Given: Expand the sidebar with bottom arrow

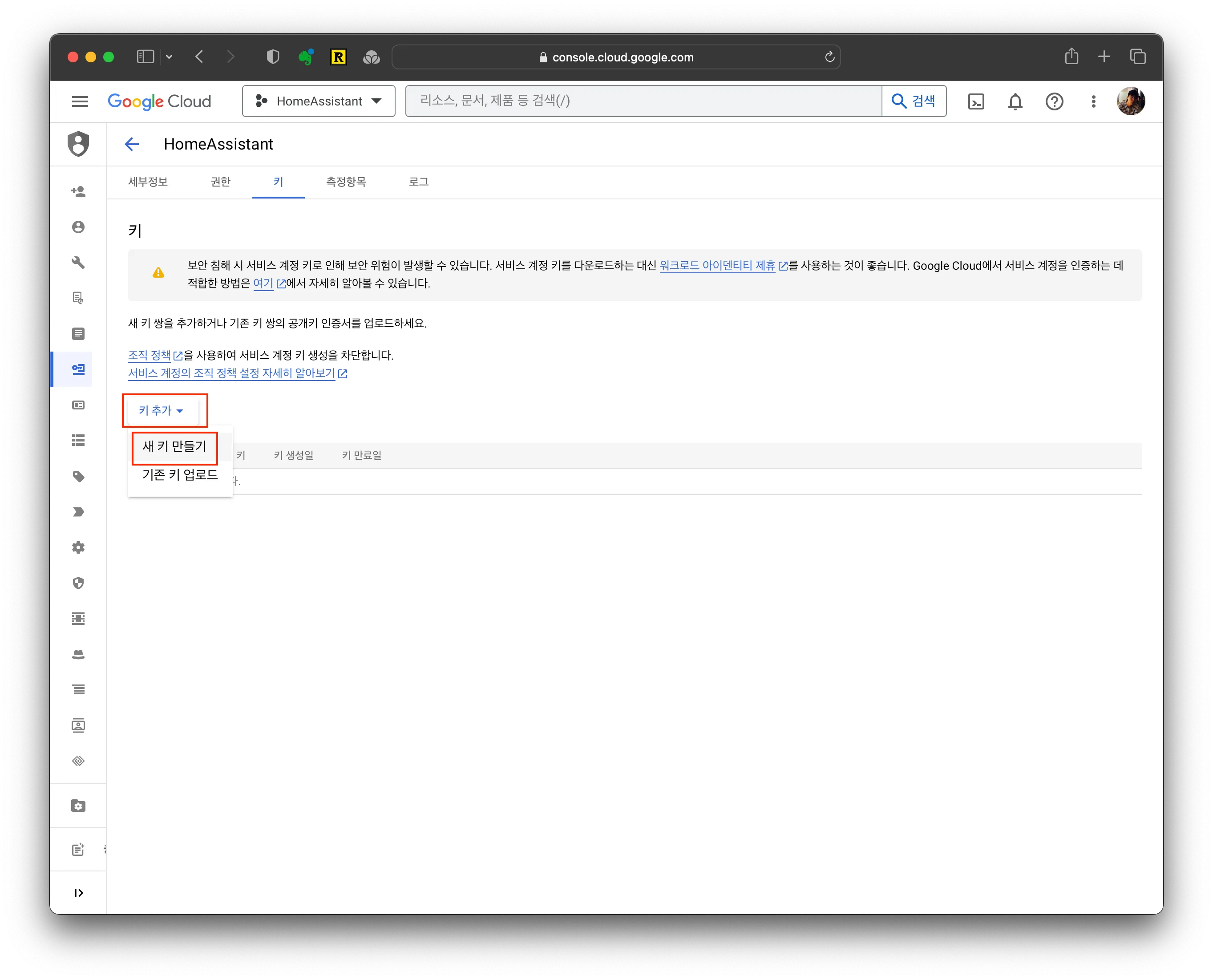Looking at the screenshot, I should tap(78, 892).
